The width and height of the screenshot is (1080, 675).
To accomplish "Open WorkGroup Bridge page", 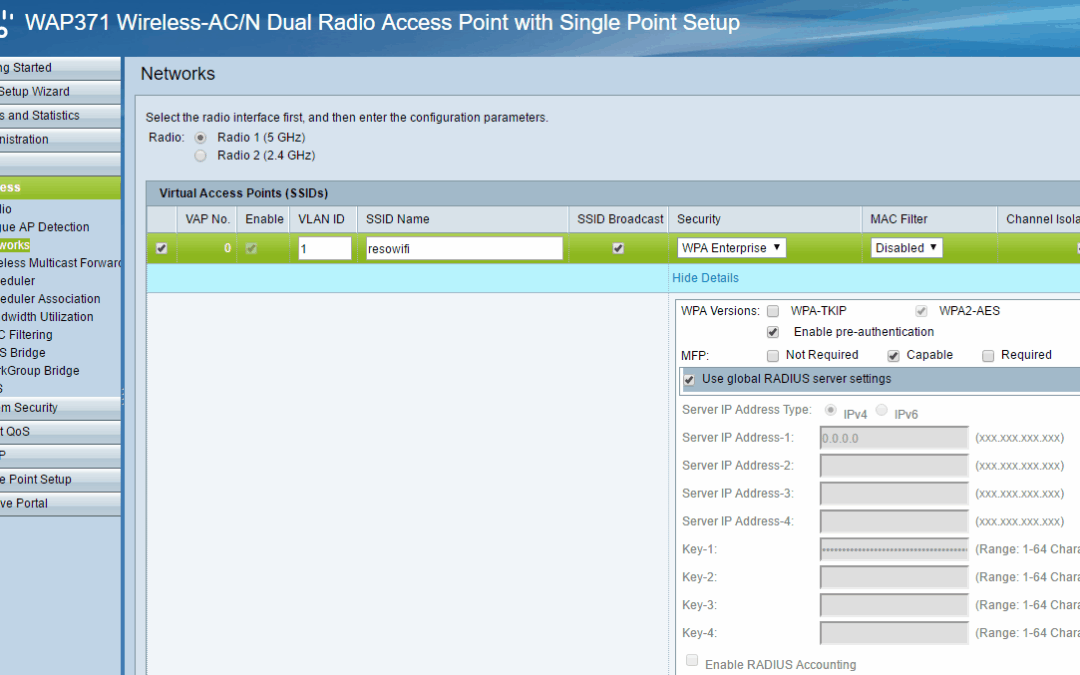I will coord(40,370).
